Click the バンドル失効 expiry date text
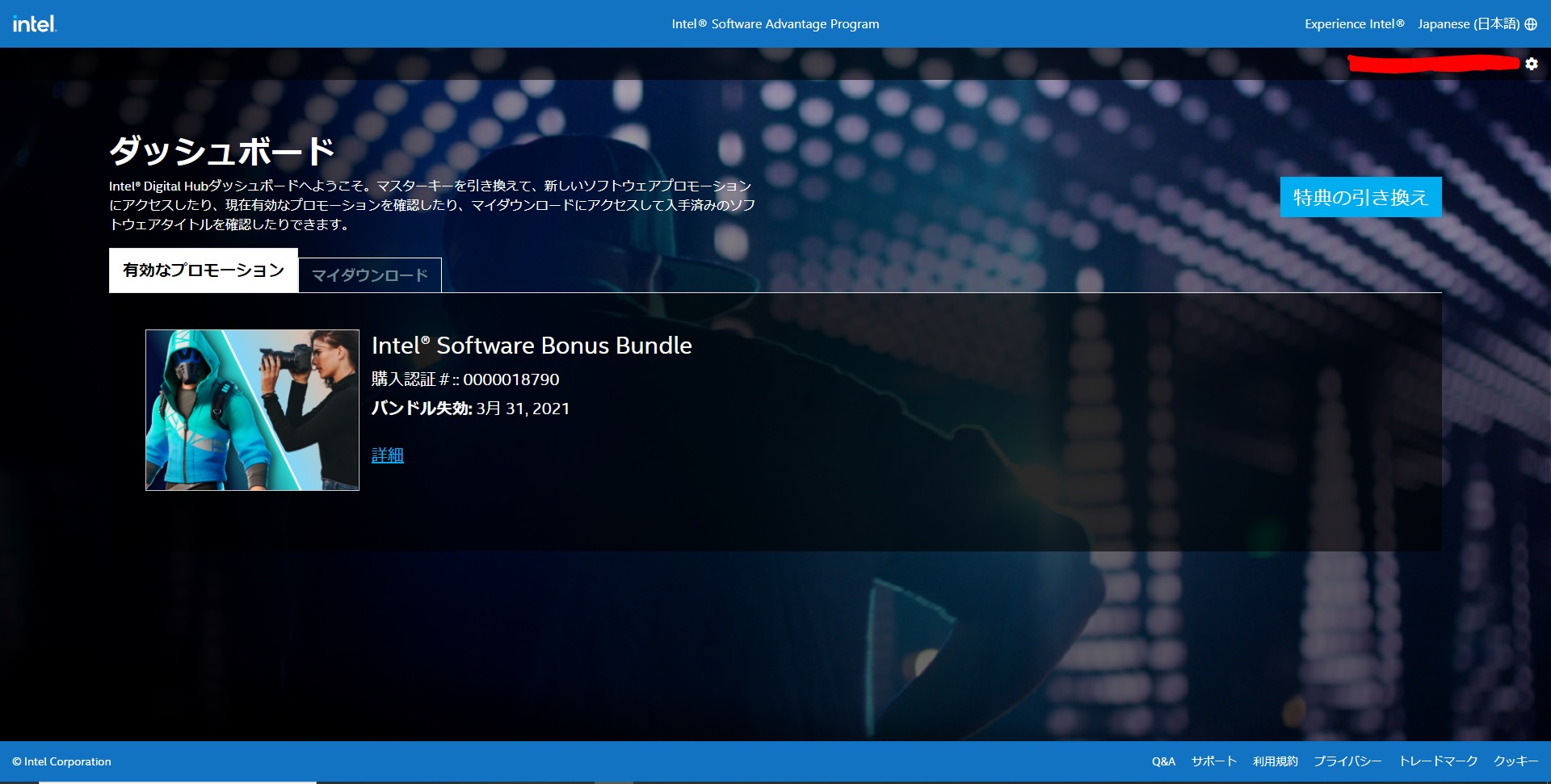The width and height of the screenshot is (1551, 784). point(471,409)
